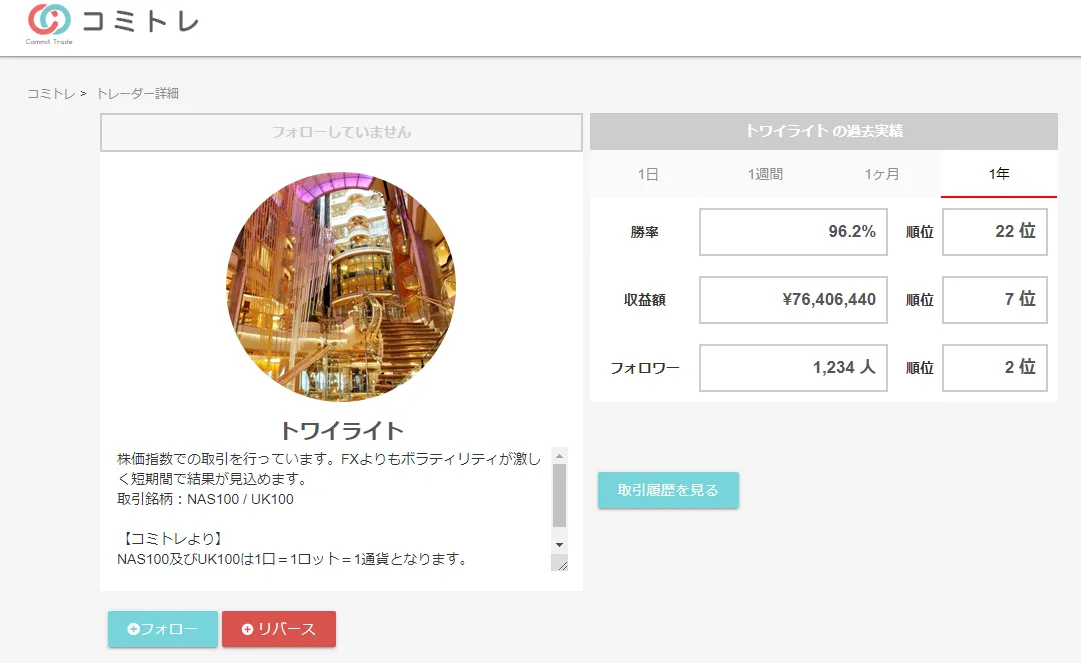Click the plus icon on リバース button
Viewport: 1081px width, 663px height.
pyautogui.click(x=248, y=629)
